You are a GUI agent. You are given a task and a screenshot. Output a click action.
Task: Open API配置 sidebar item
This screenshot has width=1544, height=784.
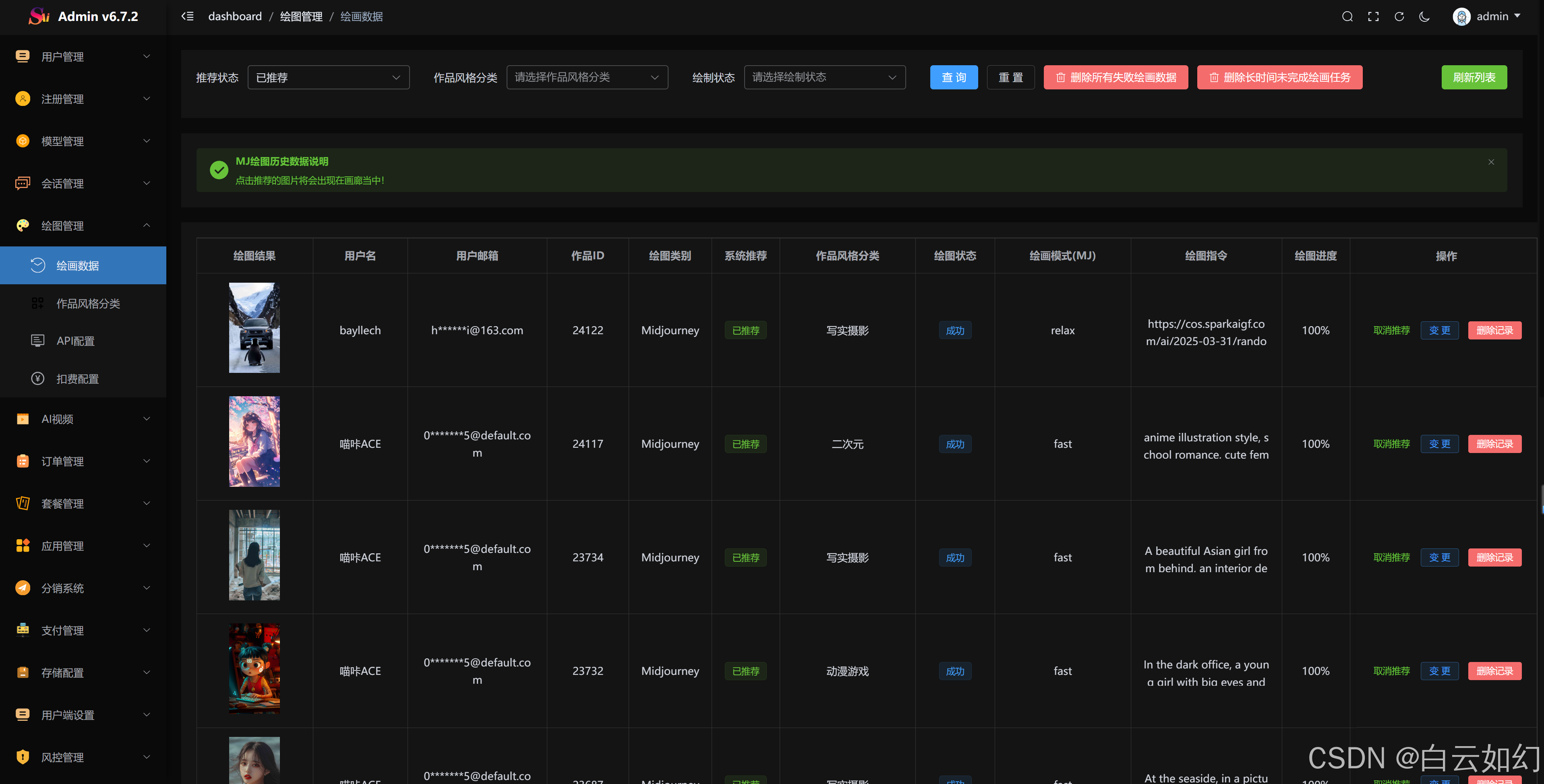coord(75,340)
